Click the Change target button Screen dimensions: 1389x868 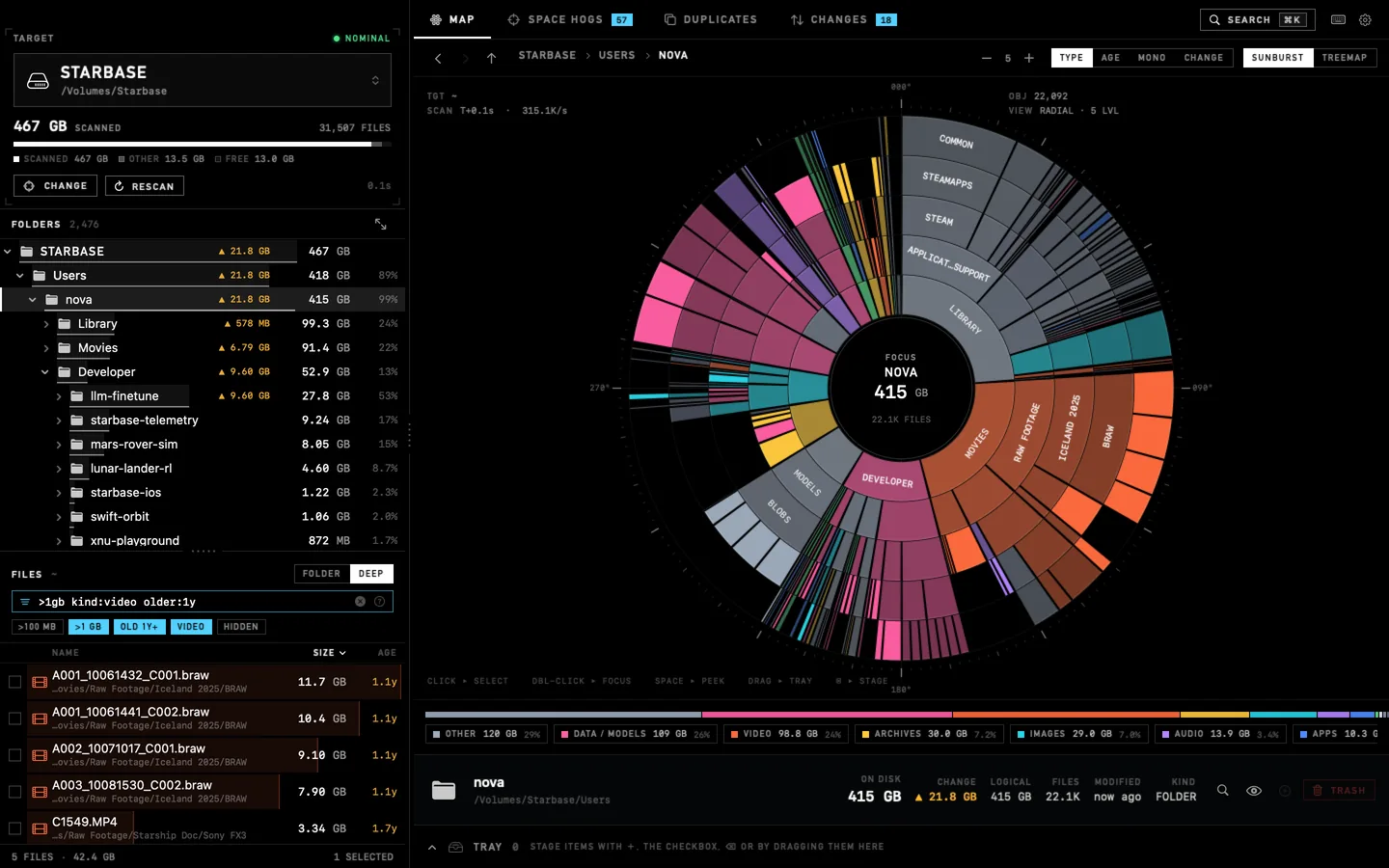[56, 186]
